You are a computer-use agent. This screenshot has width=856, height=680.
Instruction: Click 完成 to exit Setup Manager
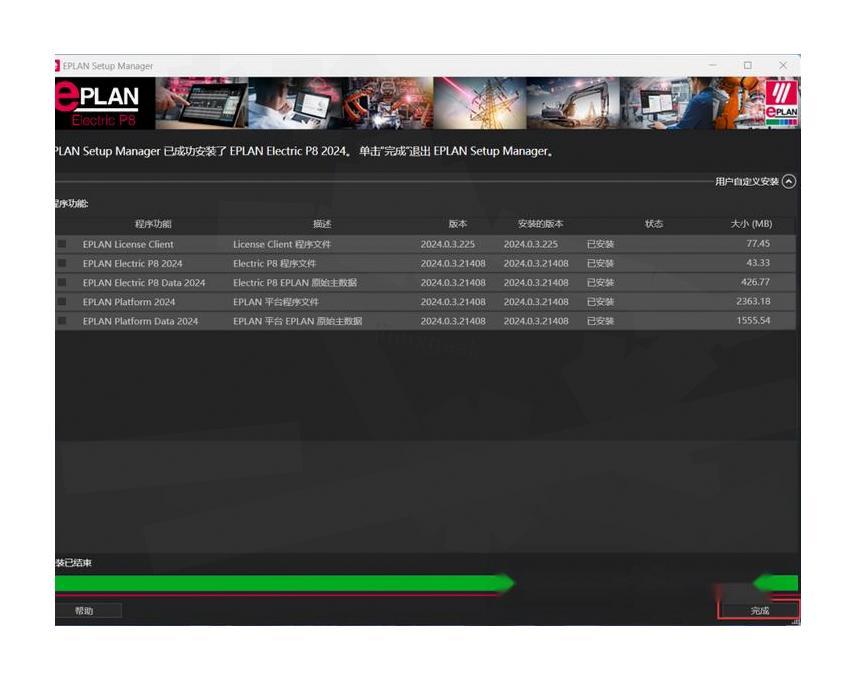pyautogui.click(x=759, y=610)
